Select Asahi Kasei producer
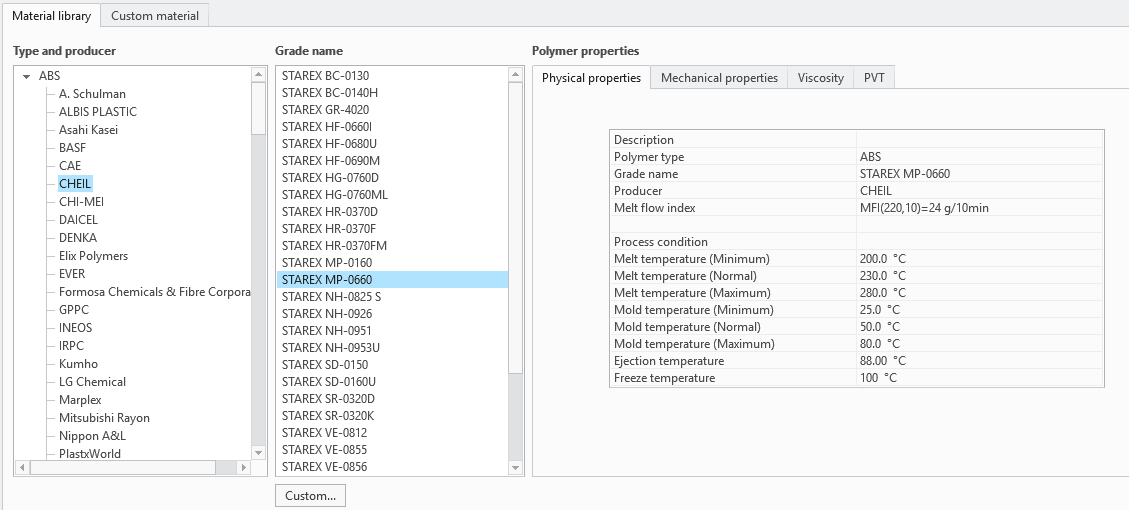This screenshot has height=510, width=1129. pos(89,130)
